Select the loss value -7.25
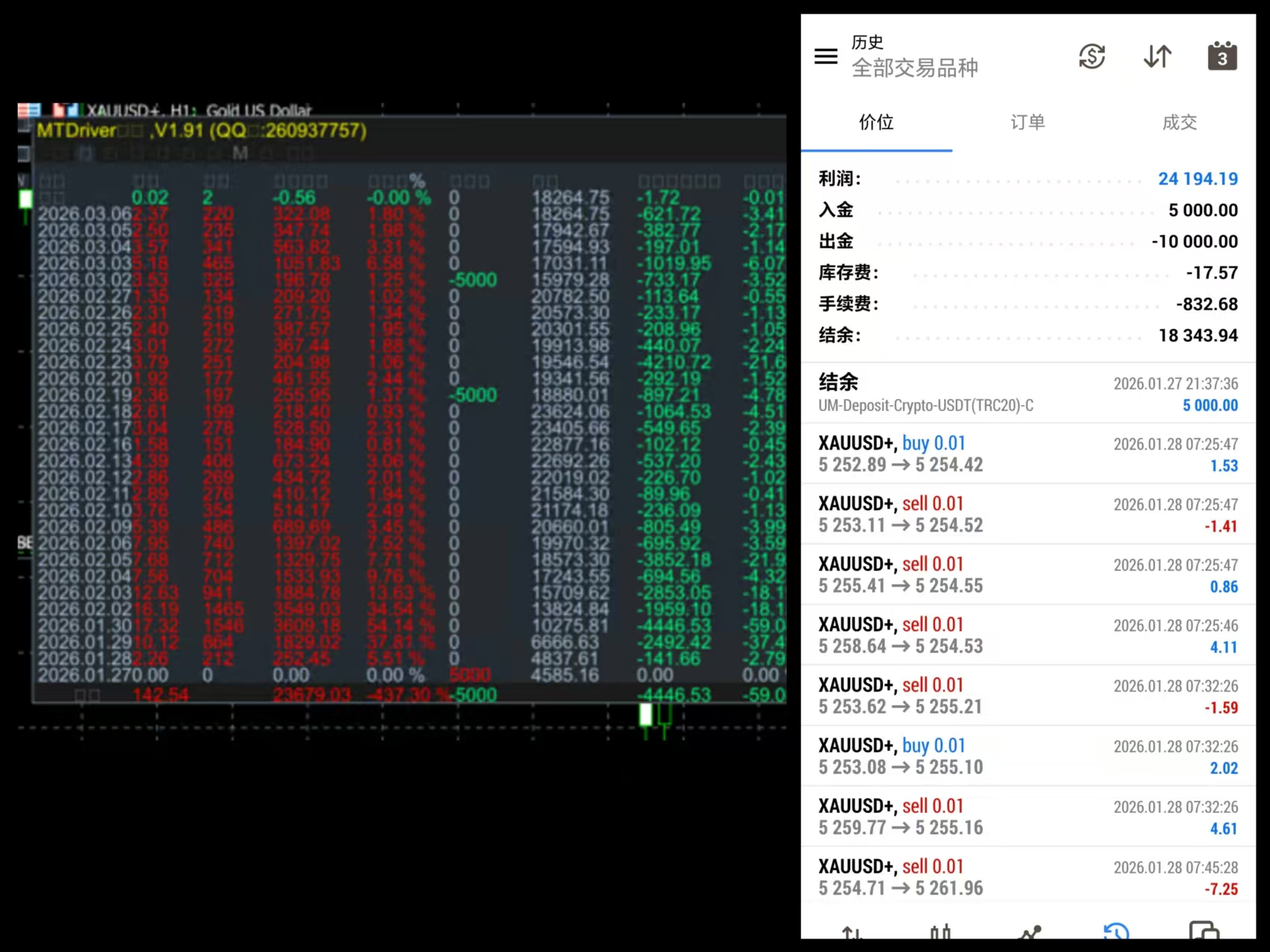1270x952 pixels. point(1221,889)
